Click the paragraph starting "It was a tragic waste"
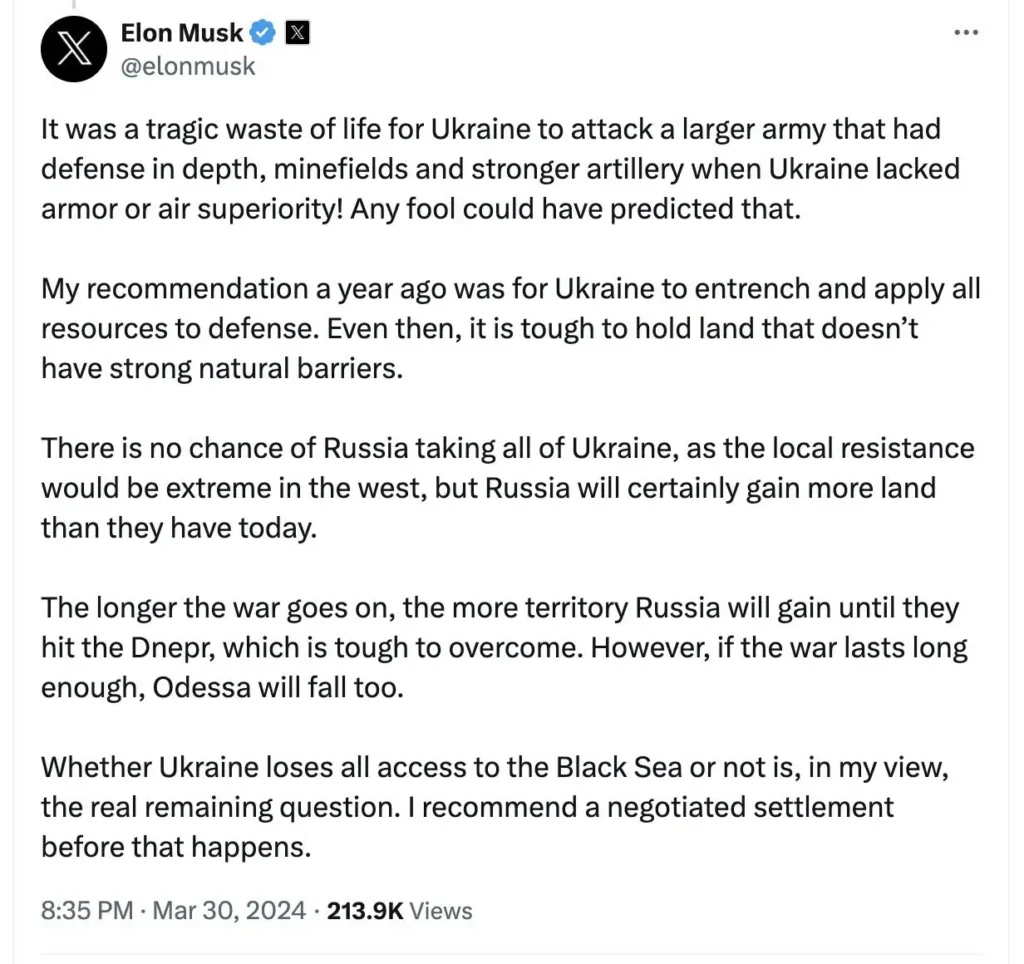Screen dimensions: 1024x964 [x=500, y=169]
